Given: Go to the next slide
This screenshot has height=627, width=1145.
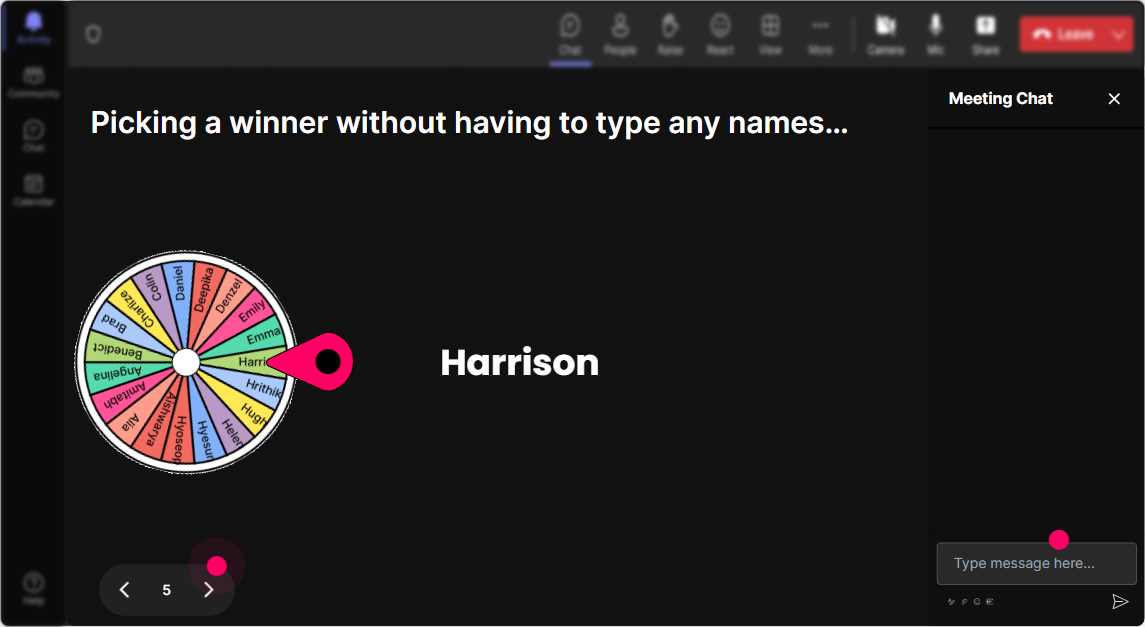Looking at the screenshot, I should pyautogui.click(x=209, y=590).
